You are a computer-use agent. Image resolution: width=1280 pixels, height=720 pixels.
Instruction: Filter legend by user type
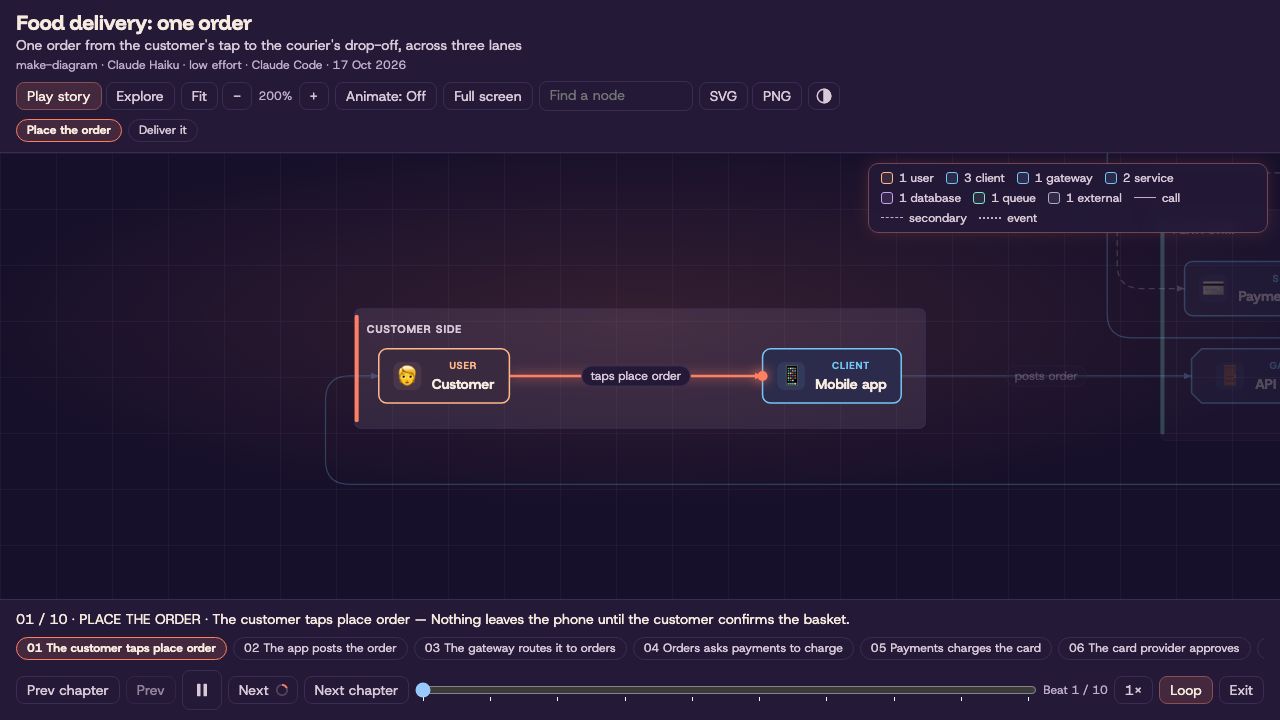(907, 178)
